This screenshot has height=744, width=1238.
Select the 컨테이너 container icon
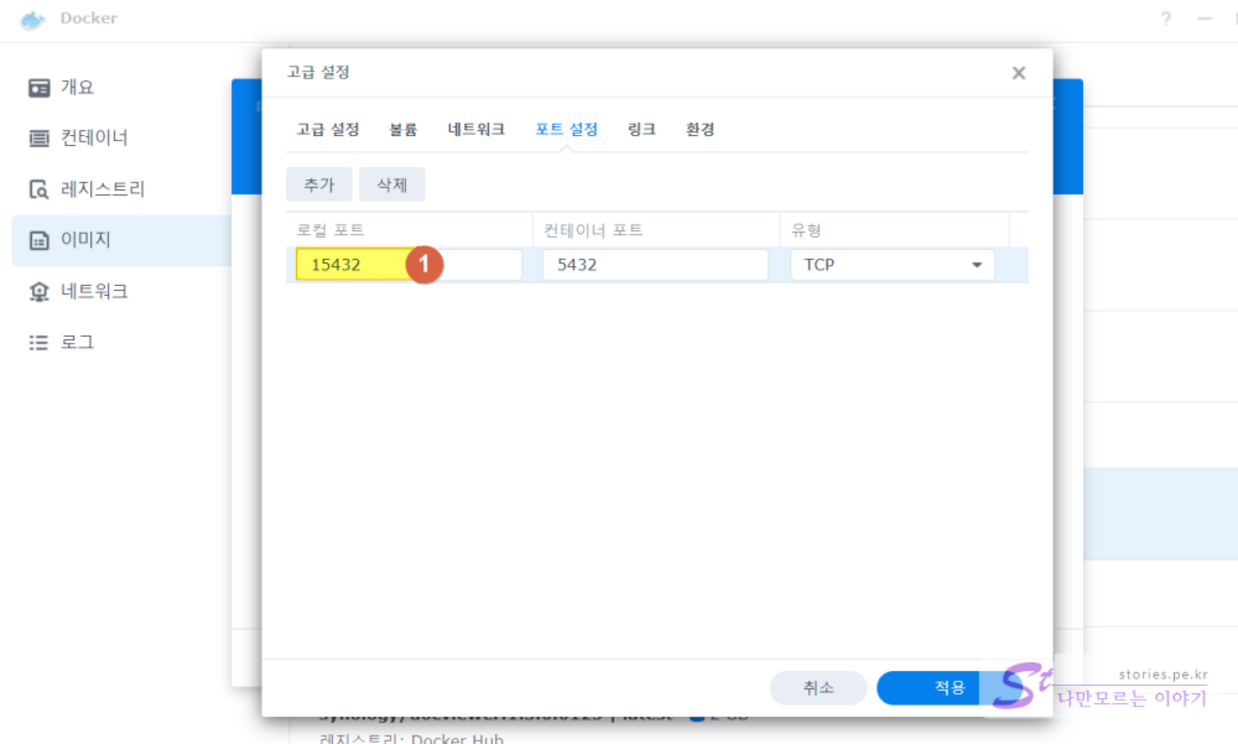pyautogui.click(x=39, y=139)
